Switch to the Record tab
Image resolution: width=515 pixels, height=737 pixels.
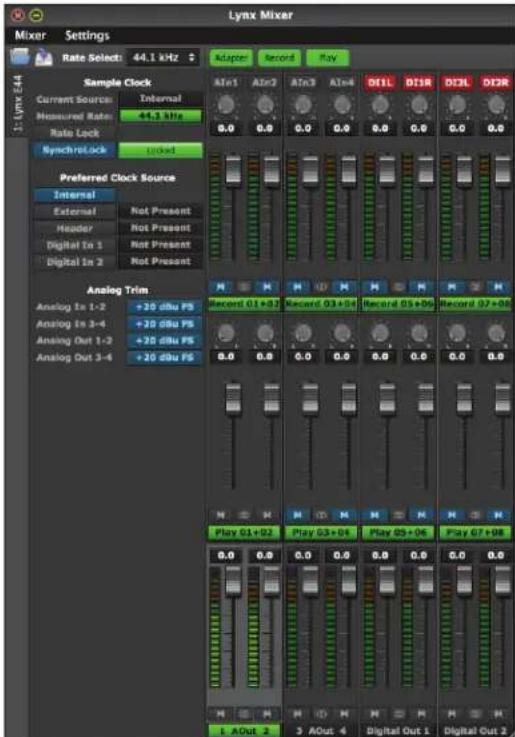coord(280,58)
